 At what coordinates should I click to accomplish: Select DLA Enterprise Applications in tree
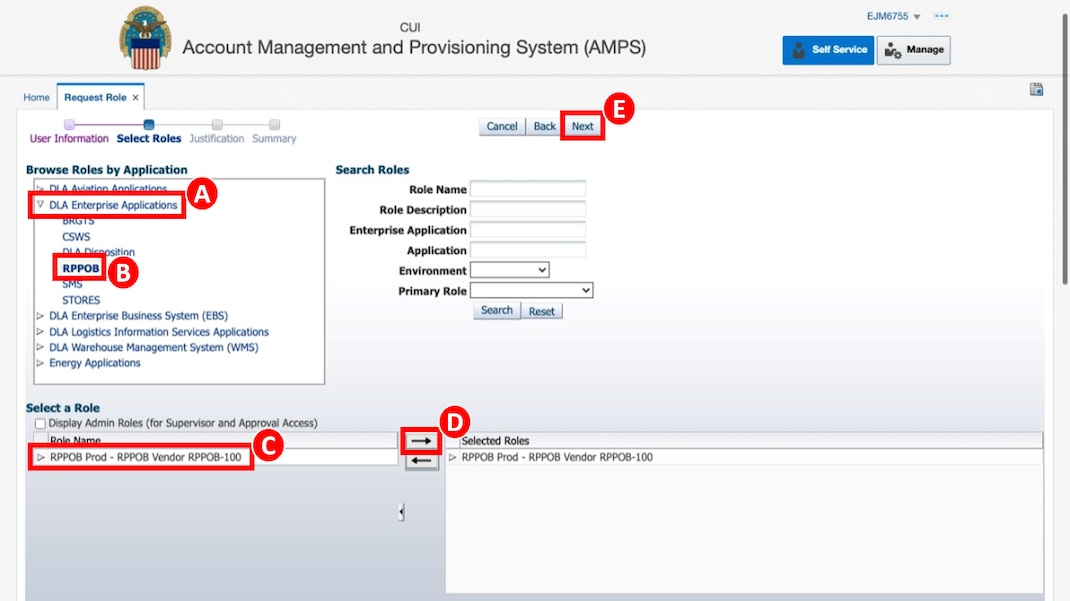click(113, 205)
